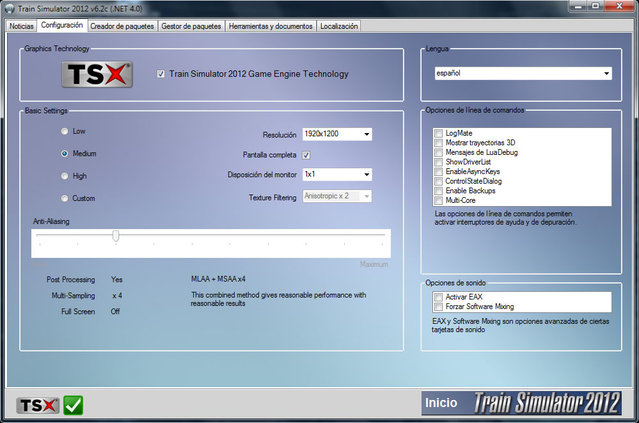Screen dimensions: 639x423
Task: Click the Train Simulator 2012 logo
Action: [x=552, y=404]
